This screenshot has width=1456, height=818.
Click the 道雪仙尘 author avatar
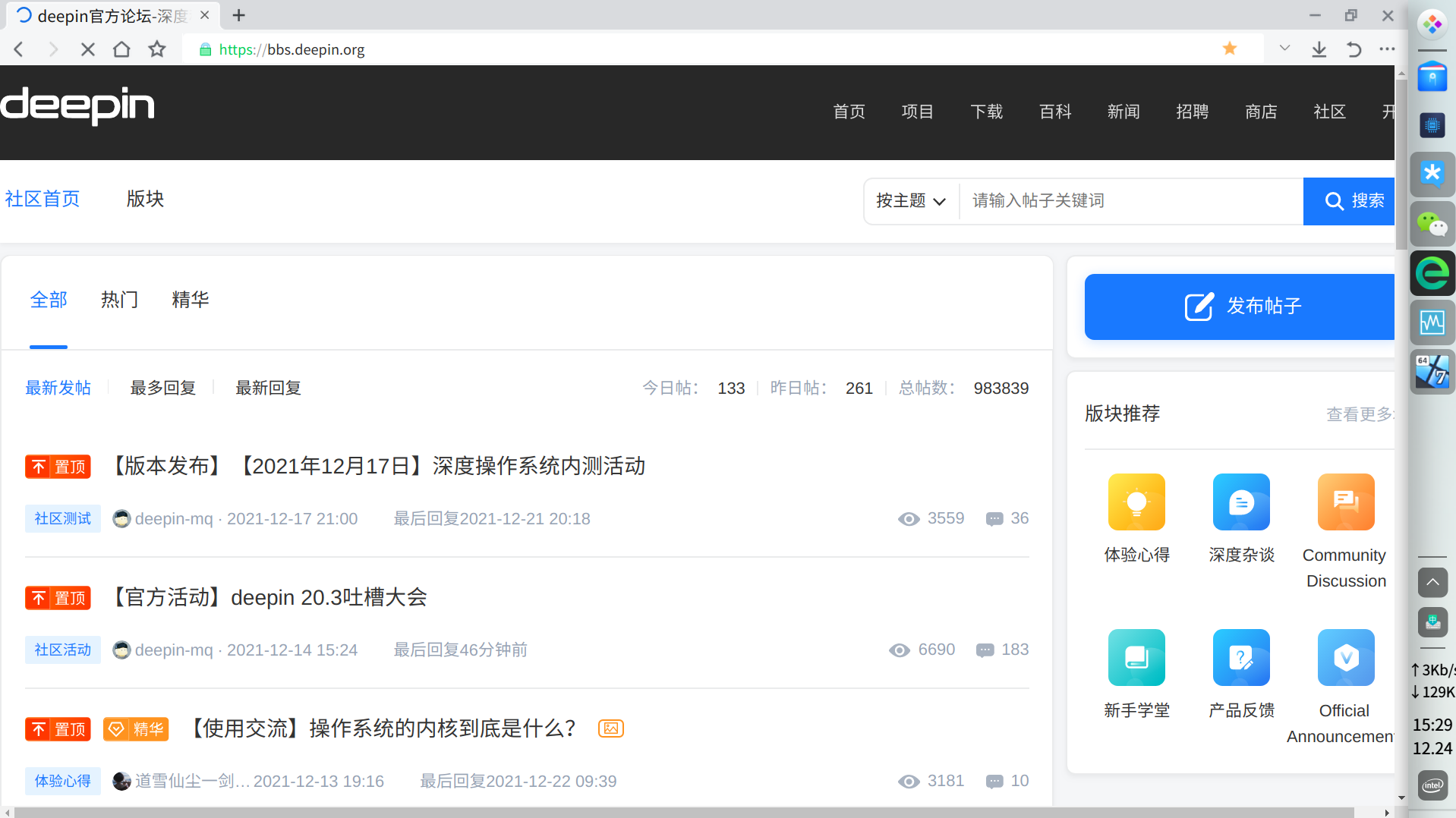(121, 782)
